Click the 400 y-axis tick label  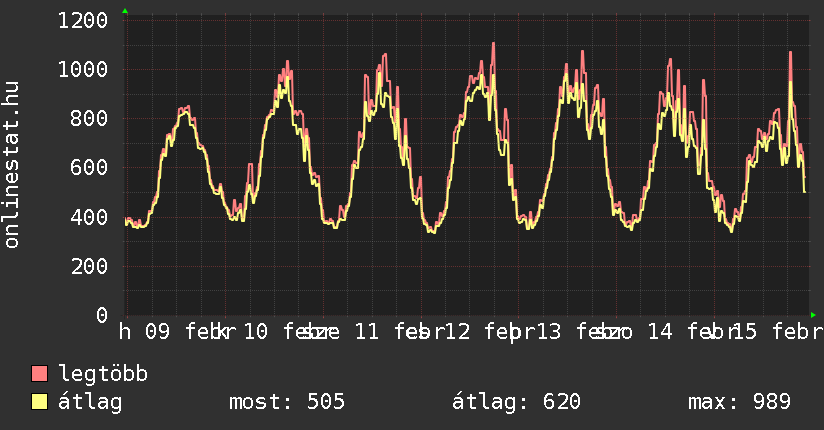click(x=90, y=217)
